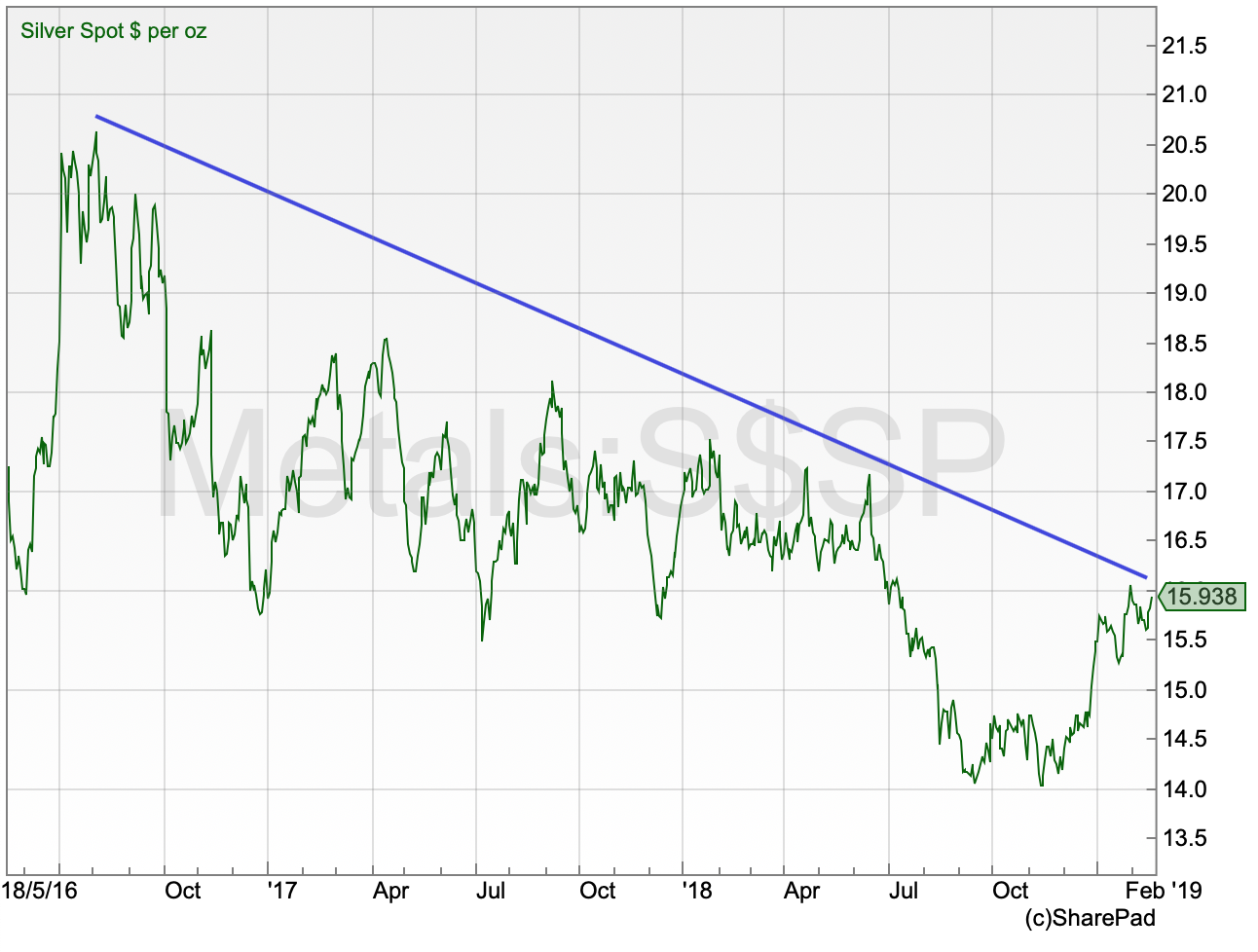
Task: Click the Apr label just after '17
Action: point(390,891)
